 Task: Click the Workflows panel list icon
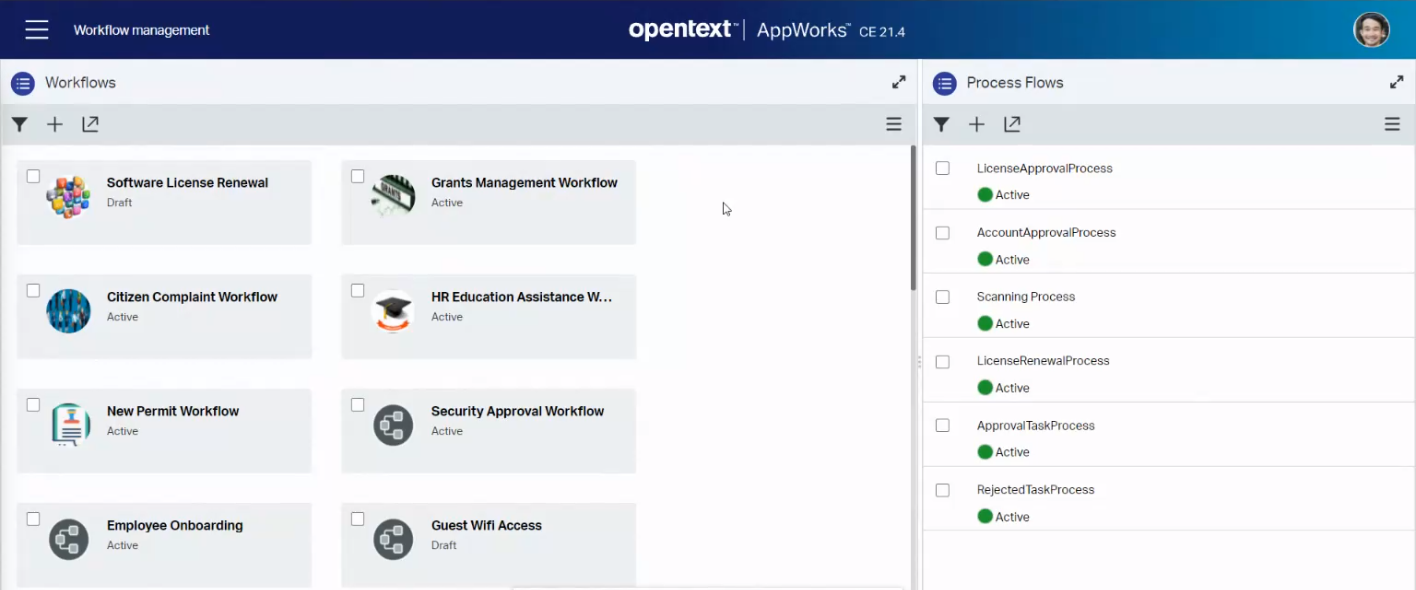click(x=23, y=83)
